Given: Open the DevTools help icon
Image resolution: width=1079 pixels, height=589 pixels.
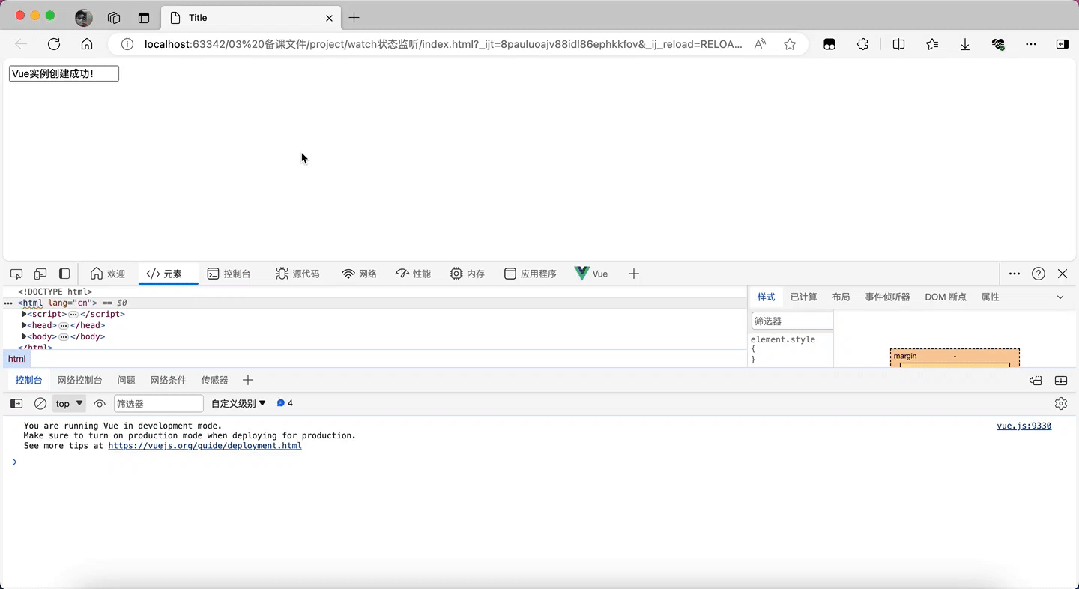Looking at the screenshot, I should [x=1038, y=274].
